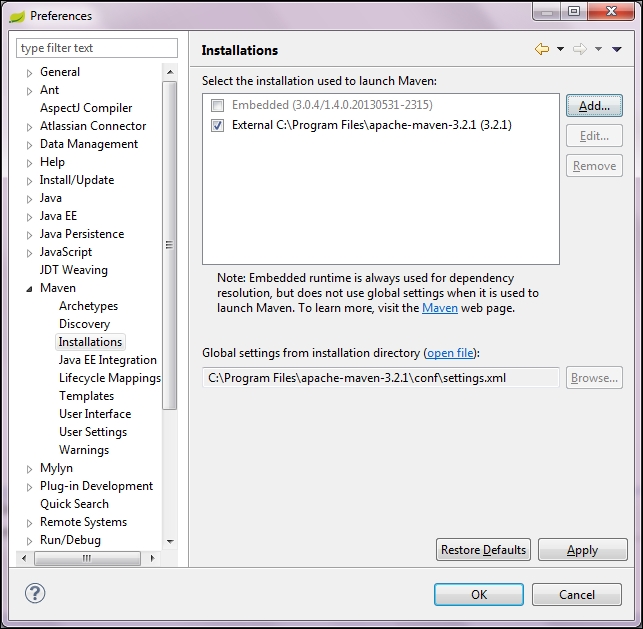
Task: Select Maven Warnings page
Action: [x=84, y=450]
